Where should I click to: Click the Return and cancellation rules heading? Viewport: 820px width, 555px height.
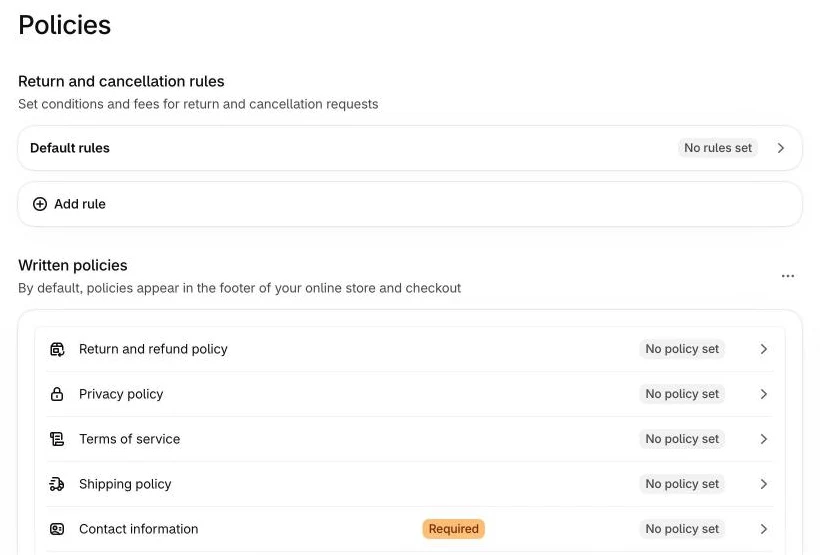pyautogui.click(x=121, y=81)
